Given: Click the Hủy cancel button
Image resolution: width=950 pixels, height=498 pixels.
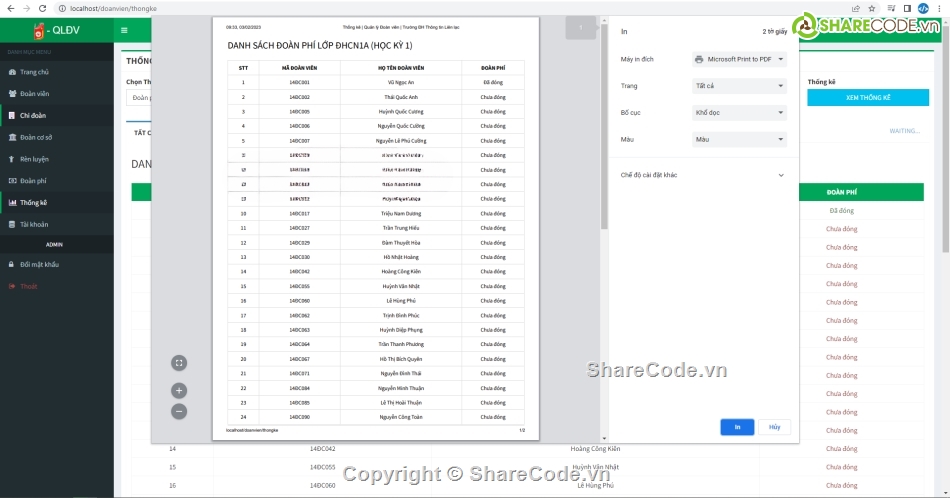Looking at the screenshot, I should pos(775,427).
